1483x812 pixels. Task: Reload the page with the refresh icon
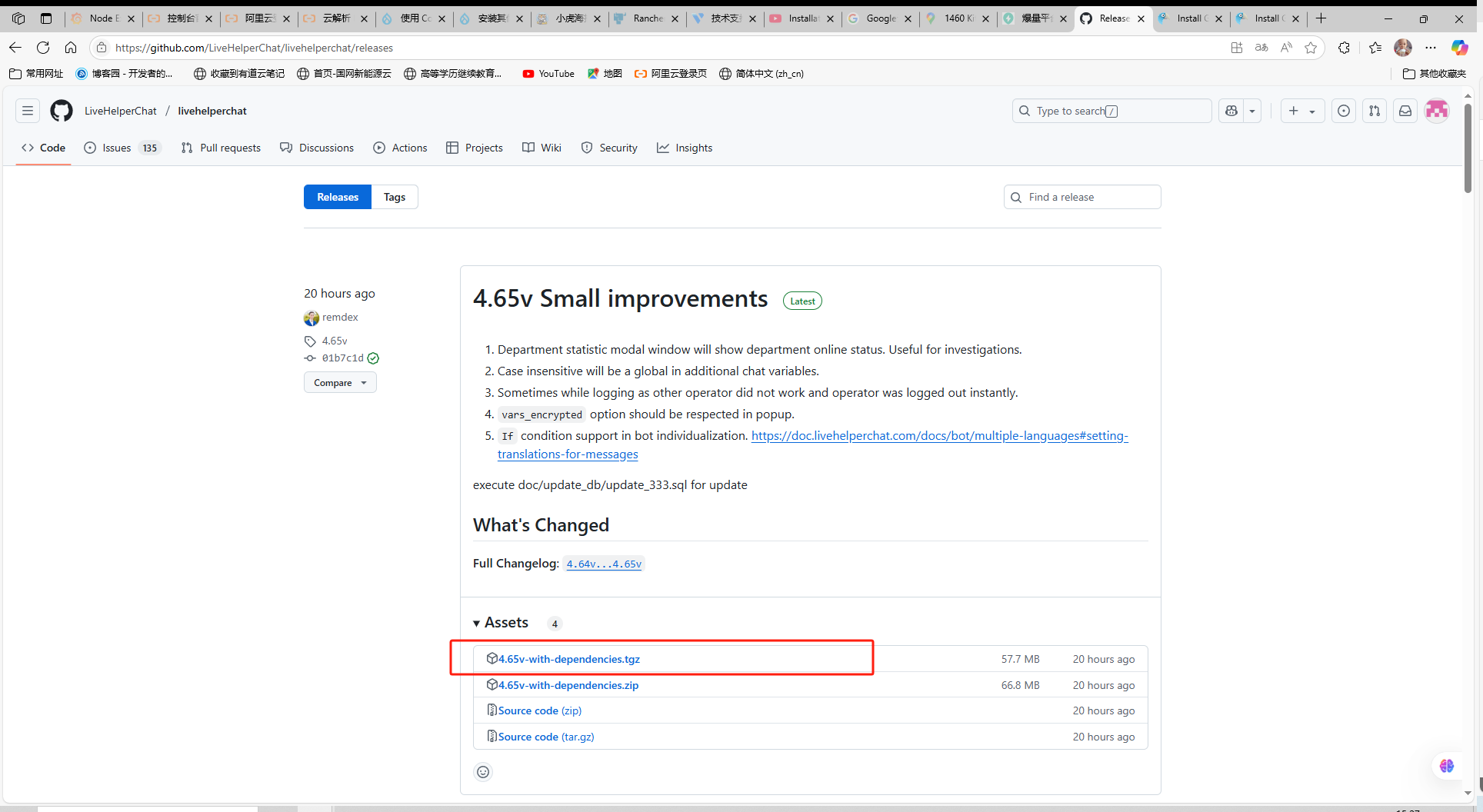[43, 48]
